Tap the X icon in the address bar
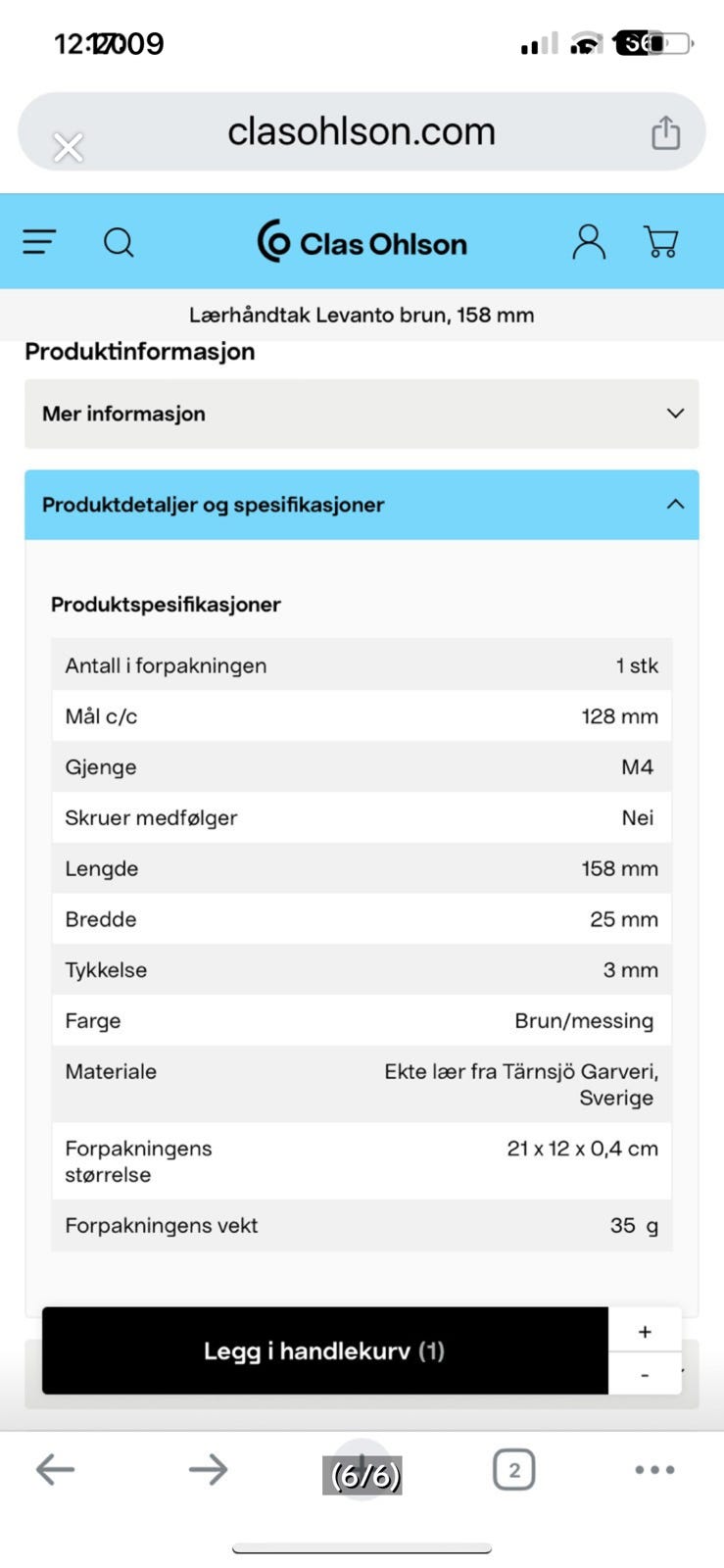The height and width of the screenshot is (1568, 724). pos(69,148)
